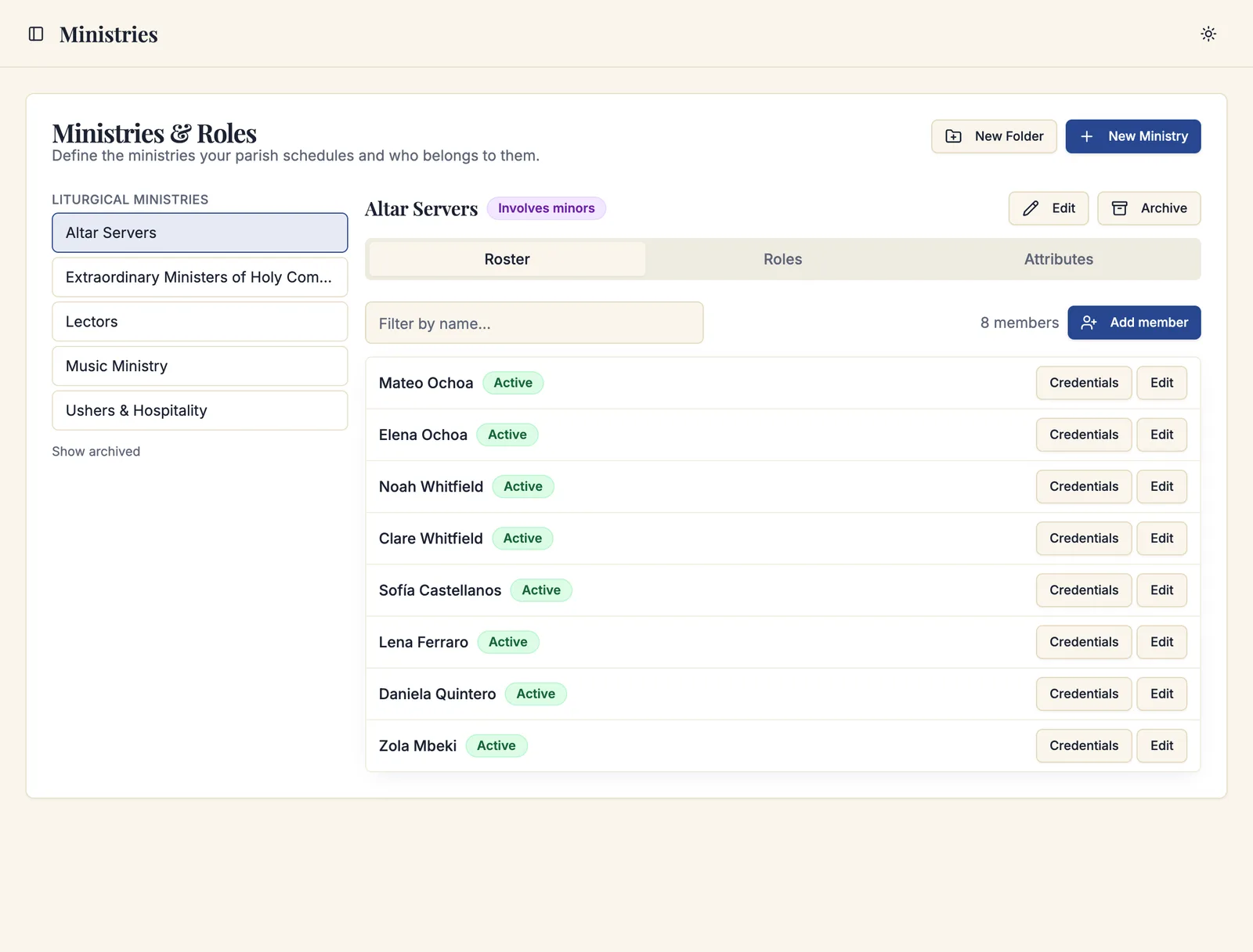Select the Lectors ministry
This screenshot has width=1253, height=952.
click(200, 322)
